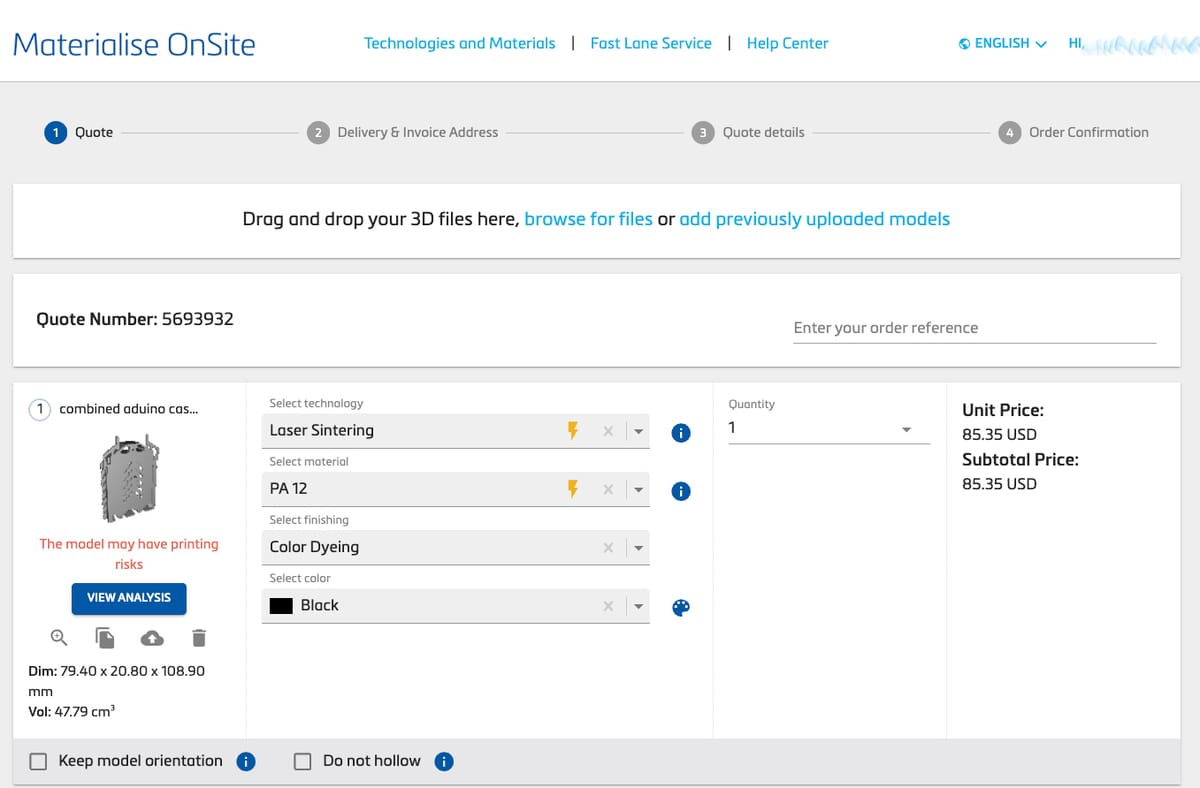Clear Laser Sintering technology with the X
The height and width of the screenshot is (788, 1200).
[607, 432]
